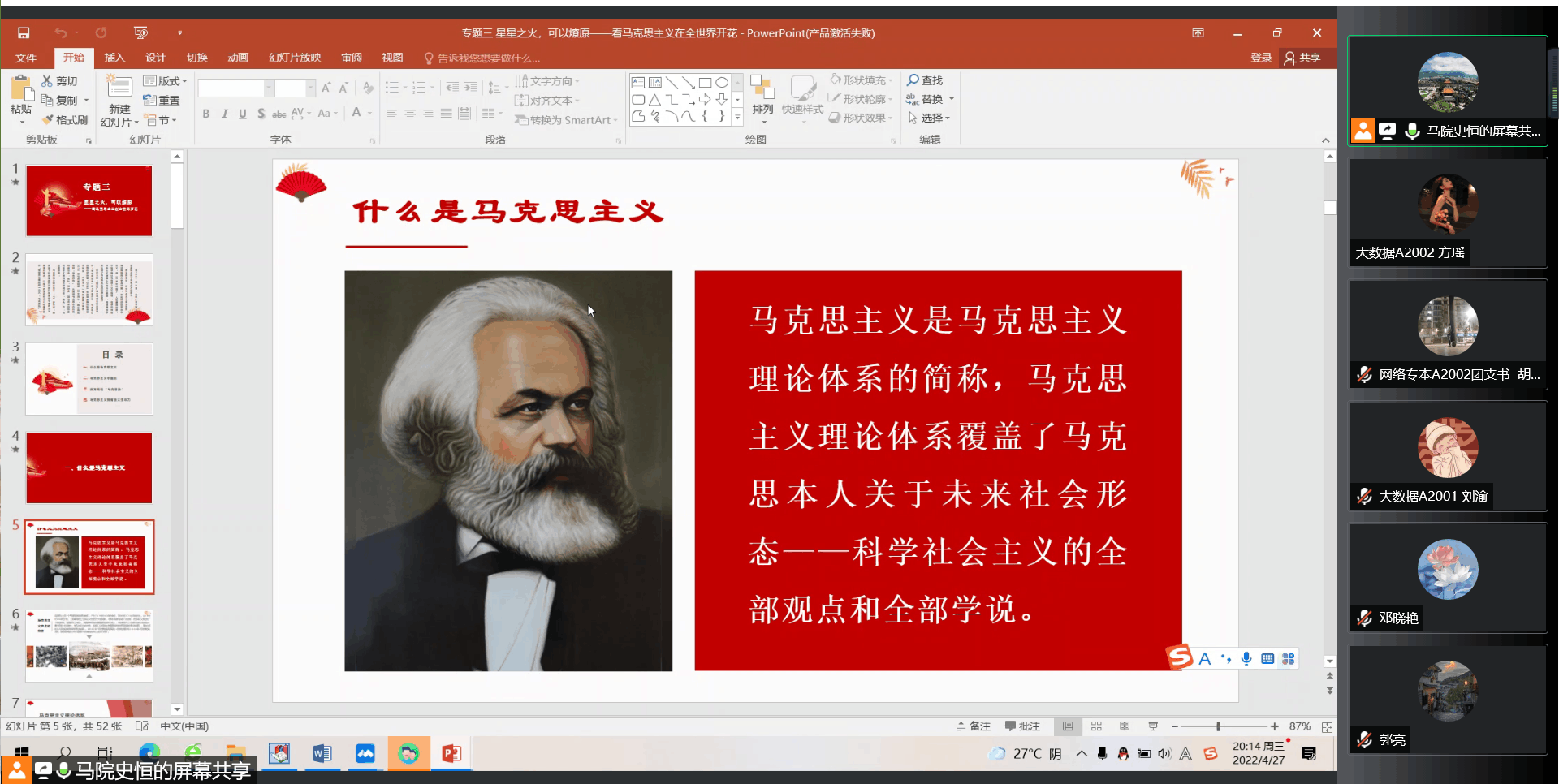Screen dimensions: 1559x784
Task: Click the Replace (替换) button
Action: click(x=931, y=99)
